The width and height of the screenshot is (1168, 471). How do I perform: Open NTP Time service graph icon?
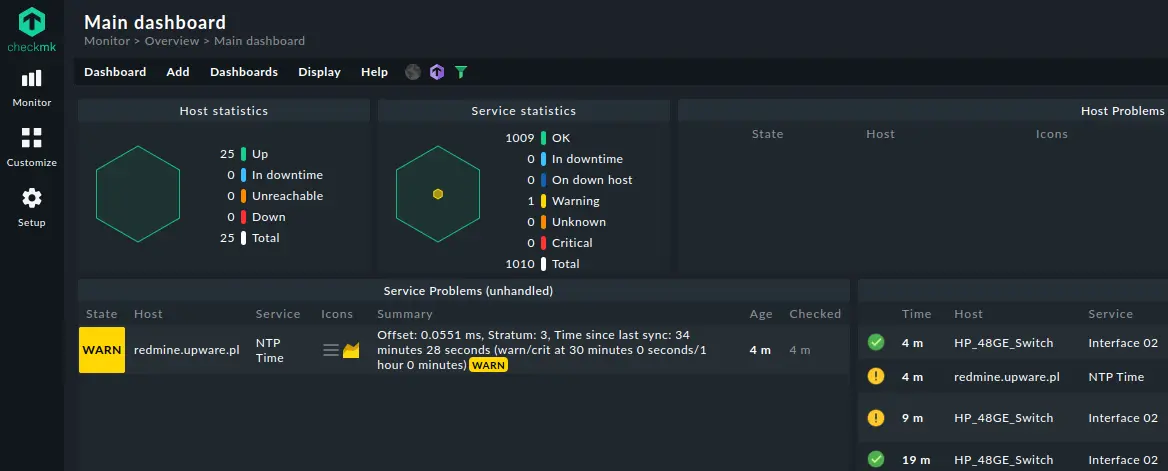tap(351, 350)
